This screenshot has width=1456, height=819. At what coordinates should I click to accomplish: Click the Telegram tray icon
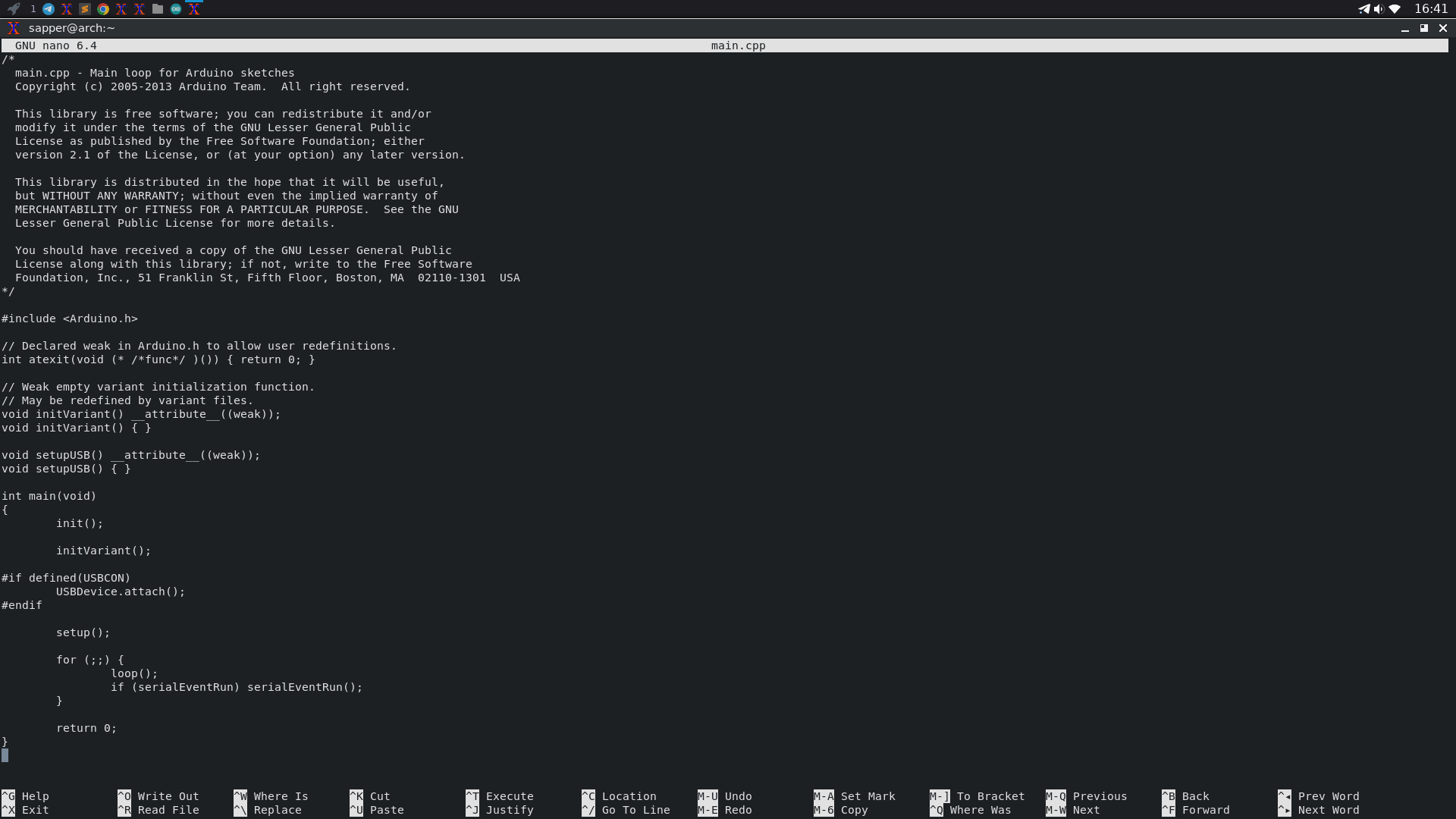(x=1363, y=9)
